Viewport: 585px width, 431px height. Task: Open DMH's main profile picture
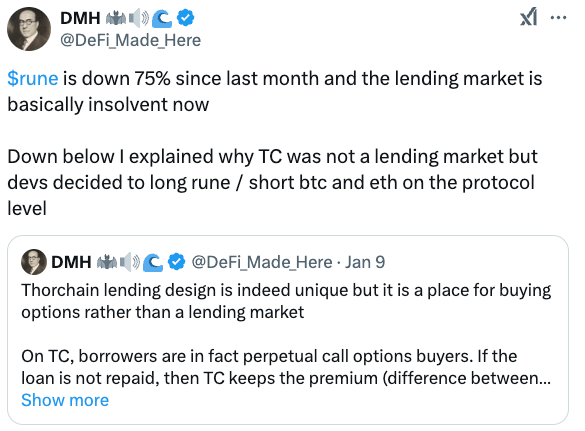pyautogui.click(x=29, y=29)
